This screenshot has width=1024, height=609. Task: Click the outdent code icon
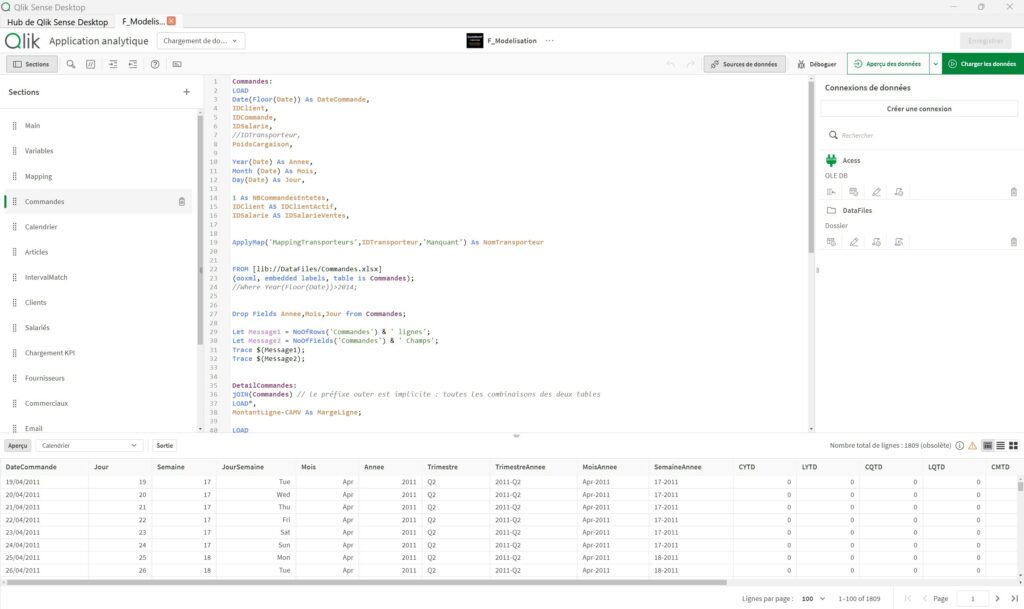coord(133,64)
